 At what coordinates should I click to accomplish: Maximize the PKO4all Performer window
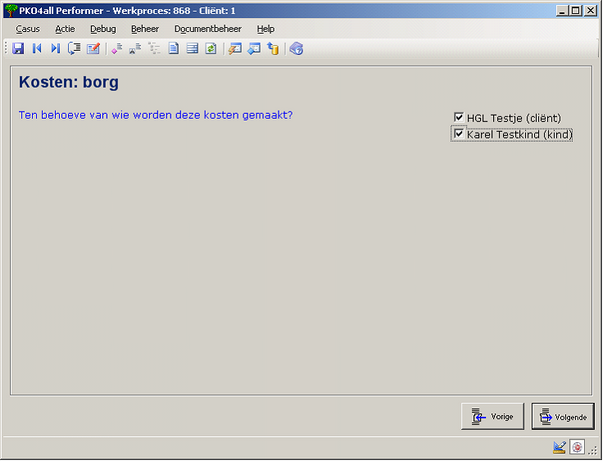(x=575, y=11)
